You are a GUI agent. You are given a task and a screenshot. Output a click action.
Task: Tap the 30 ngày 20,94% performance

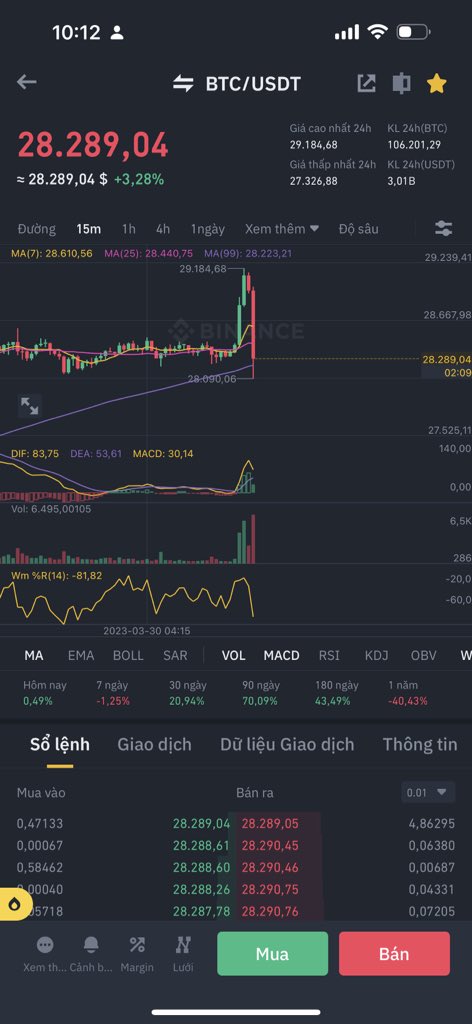pyautogui.click(x=186, y=693)
